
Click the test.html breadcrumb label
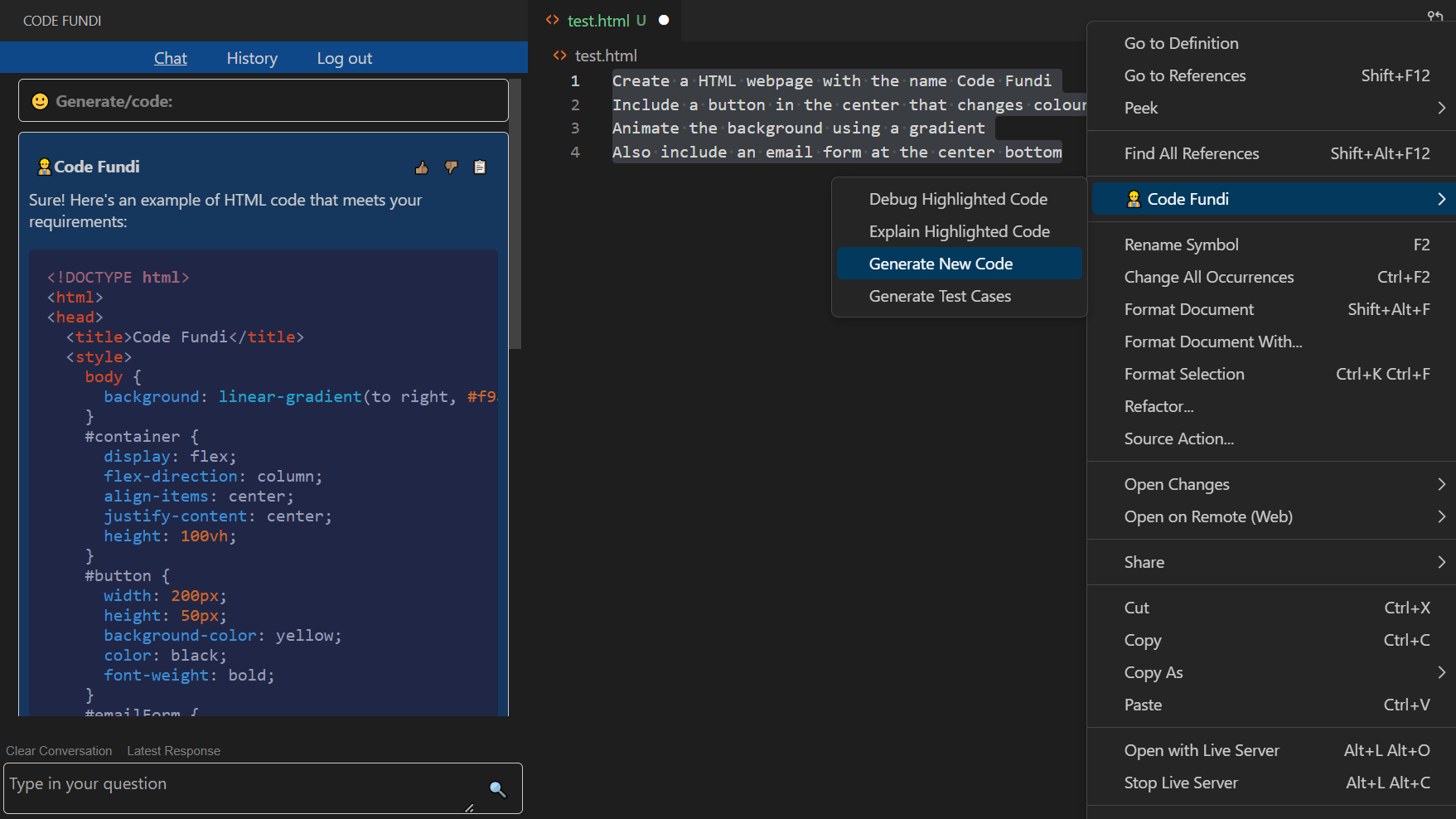(606, 56)
